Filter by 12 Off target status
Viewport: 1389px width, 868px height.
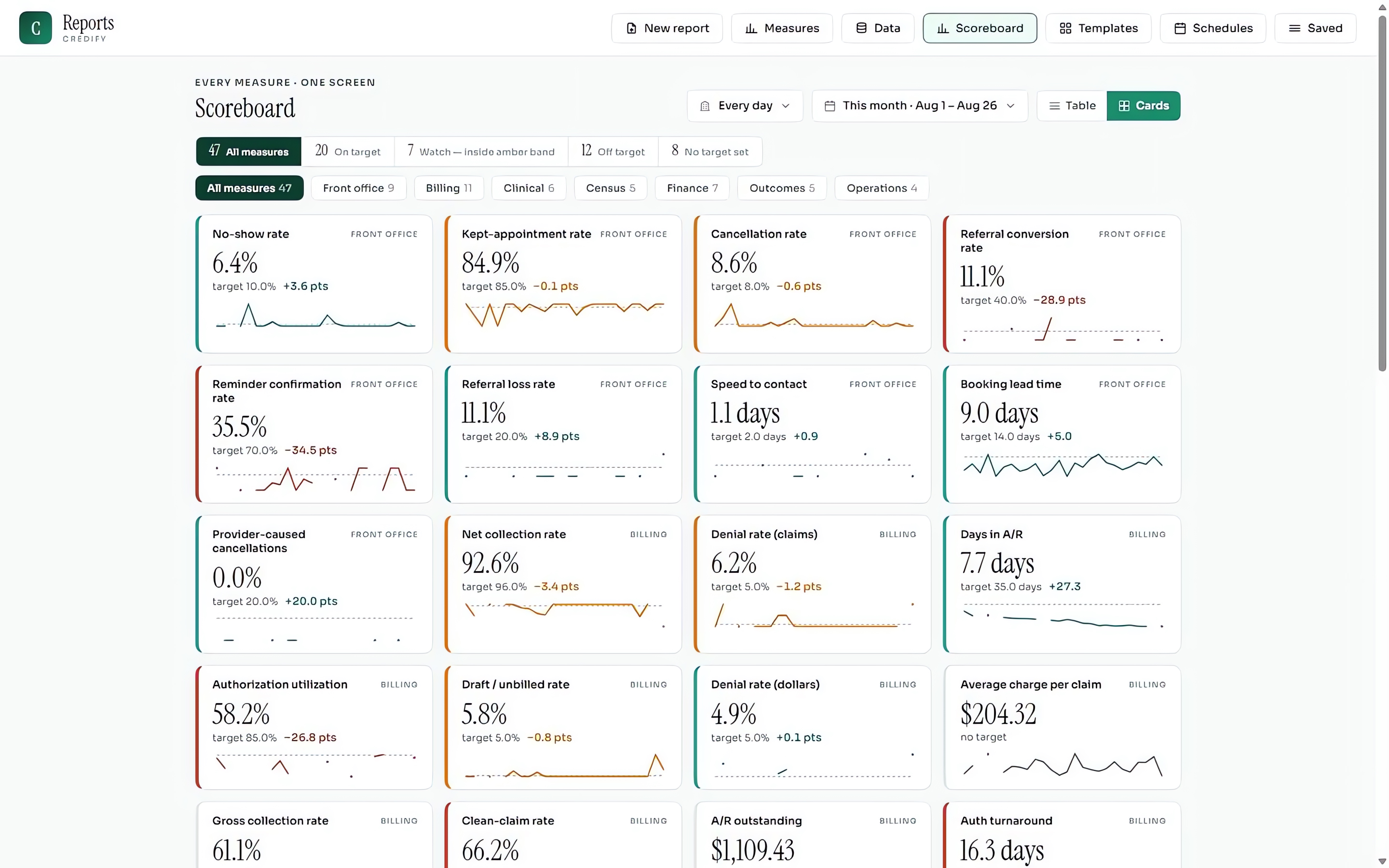tap(613, 152)
